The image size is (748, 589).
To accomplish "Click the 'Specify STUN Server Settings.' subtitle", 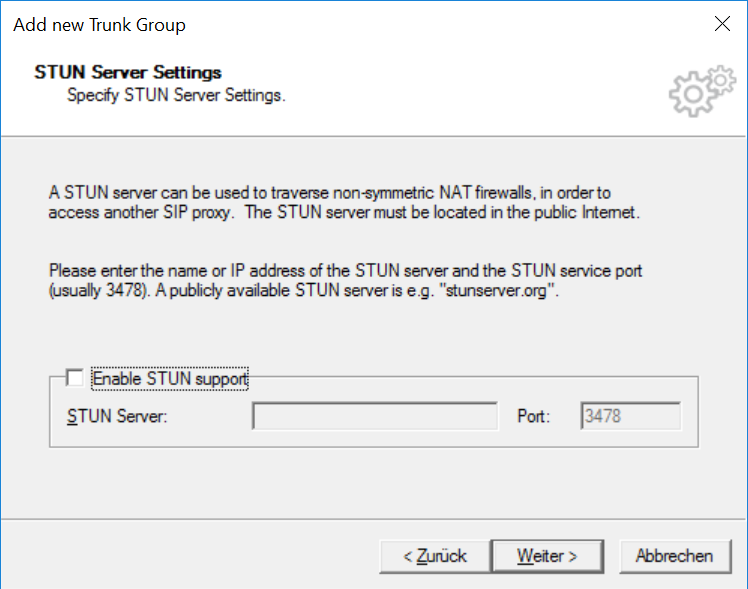I will point(176,95).
